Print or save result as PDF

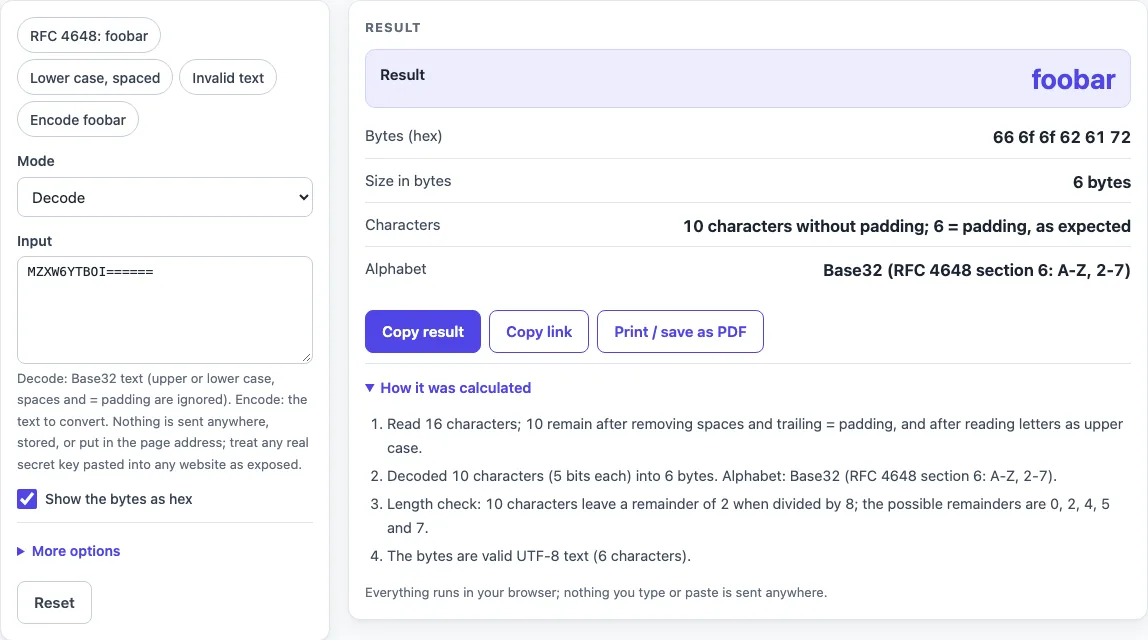coord(680,332)
